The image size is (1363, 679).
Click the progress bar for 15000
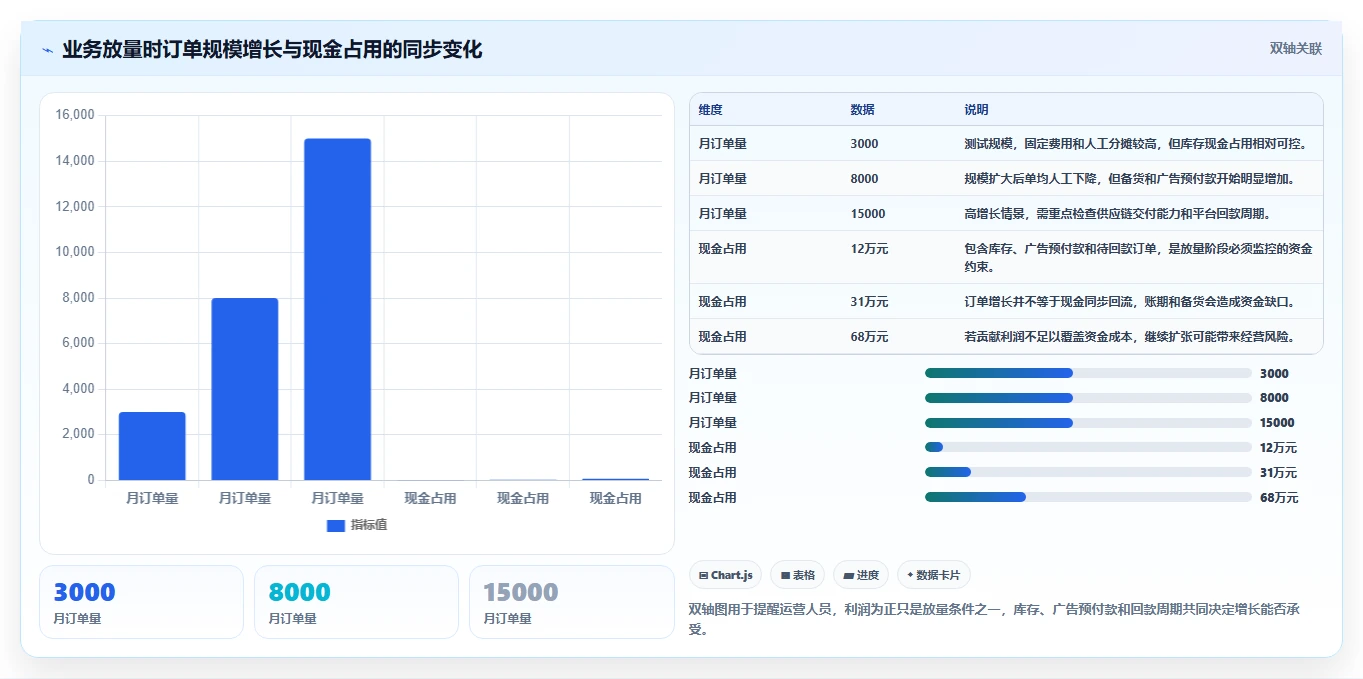[1088, 423]
